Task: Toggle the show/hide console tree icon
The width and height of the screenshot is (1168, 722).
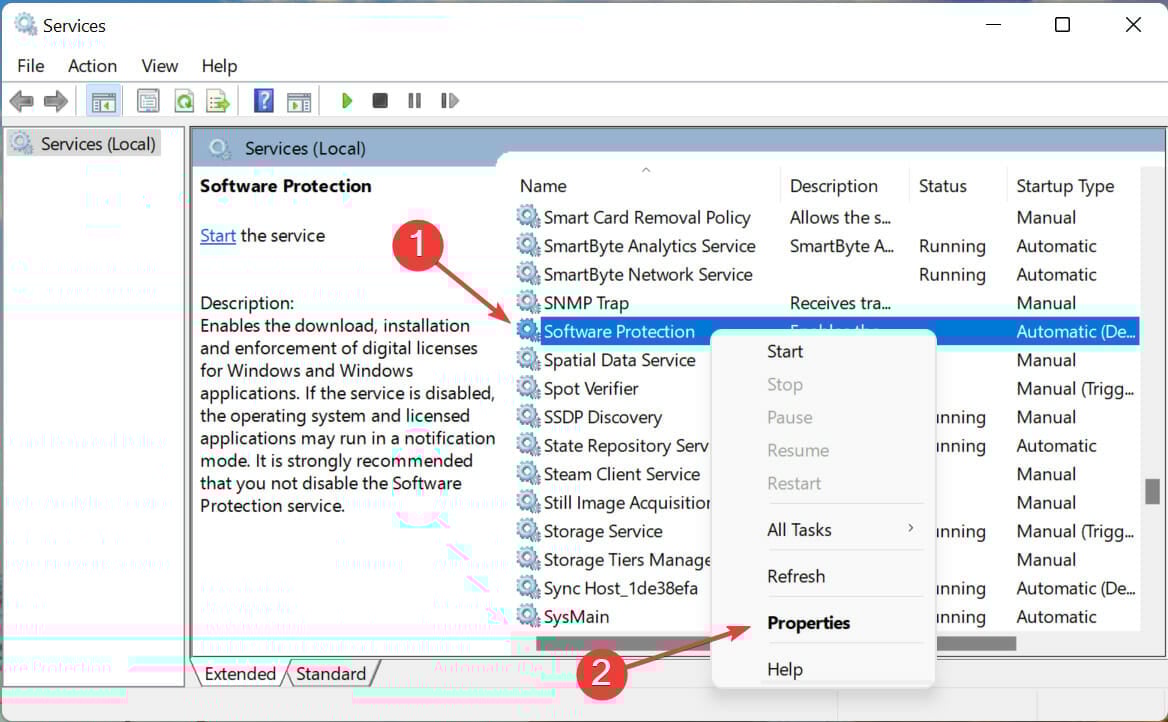Action: point(104,101)
